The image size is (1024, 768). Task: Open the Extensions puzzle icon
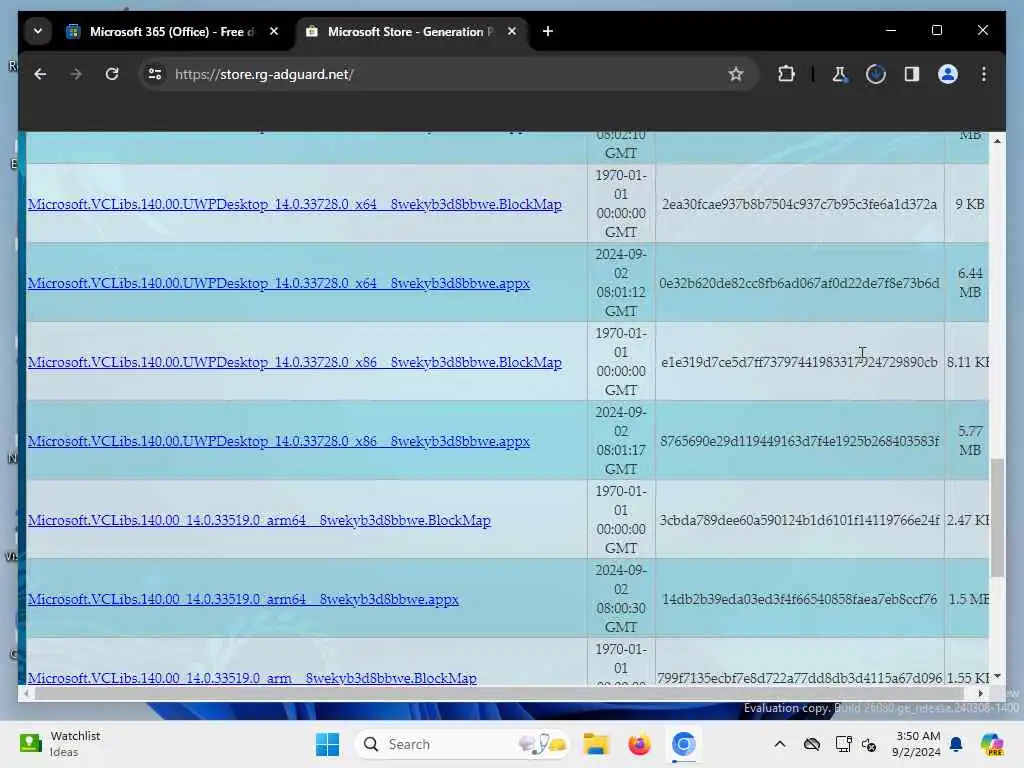[786, 74]
